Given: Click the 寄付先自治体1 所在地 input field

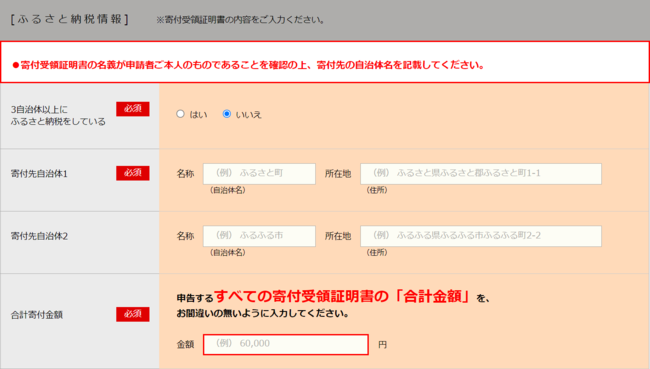Looking at the screenshot, I should tap(481, 174).
